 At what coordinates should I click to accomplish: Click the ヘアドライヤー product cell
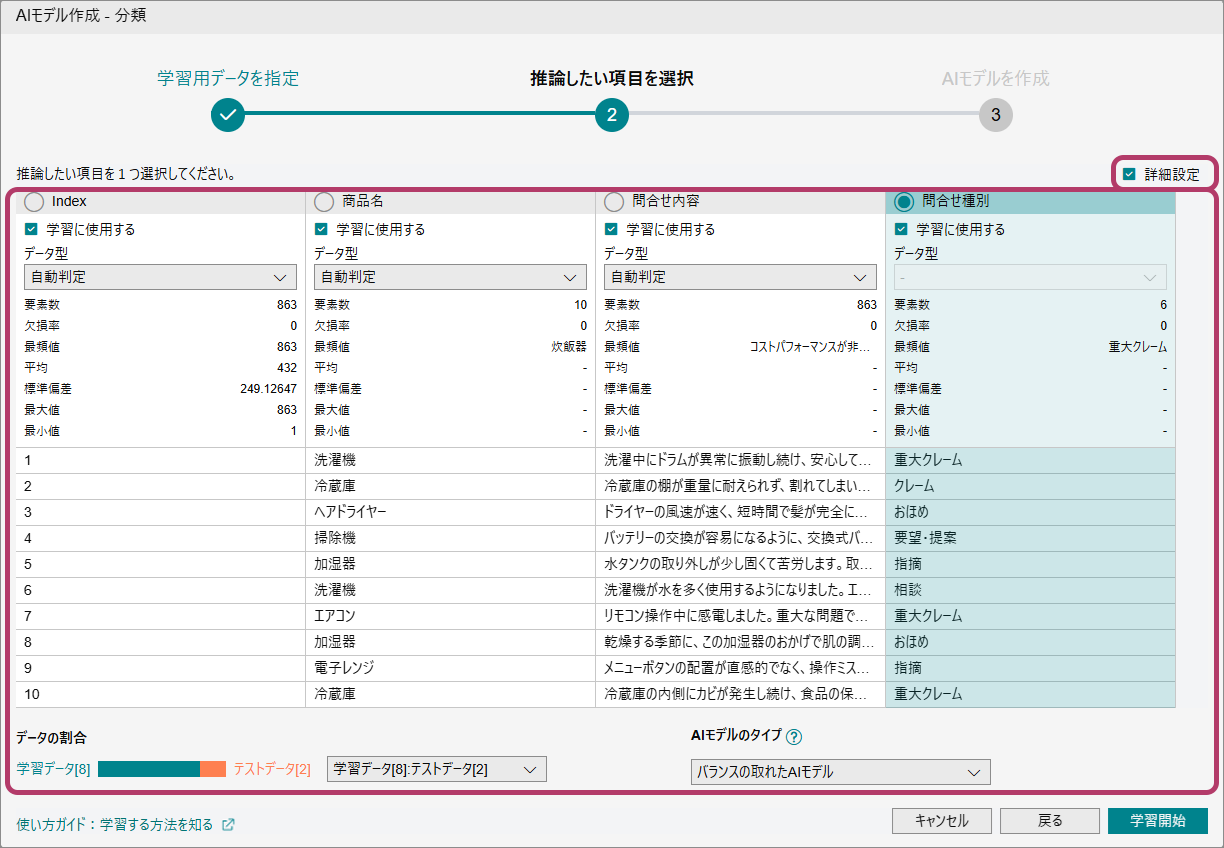pos(450,512)
